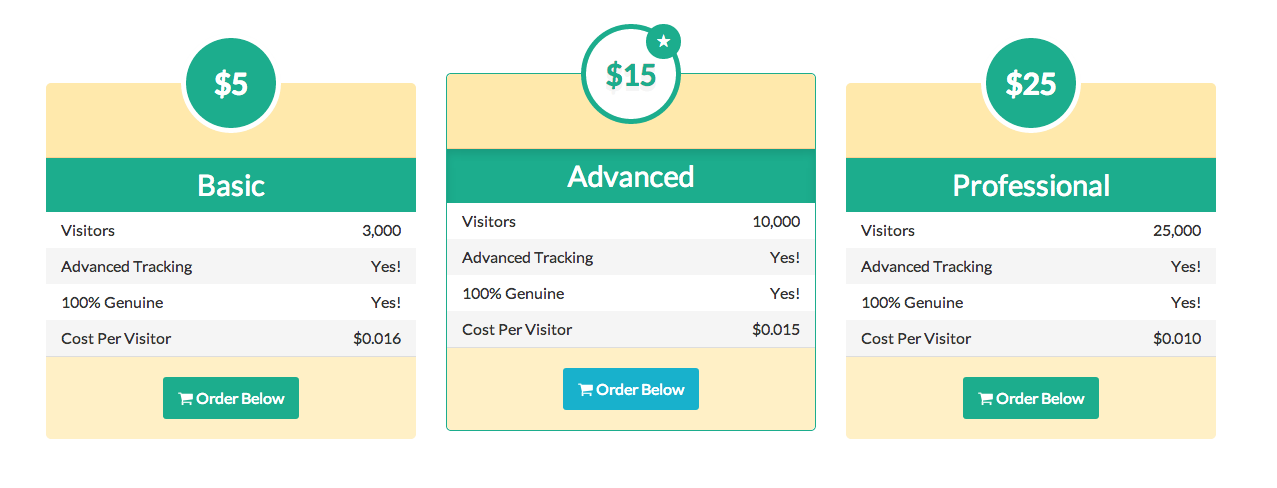
Task: Click cart icon in Advanced Order button
Action: pyautogui.click(x=585, y=390)
